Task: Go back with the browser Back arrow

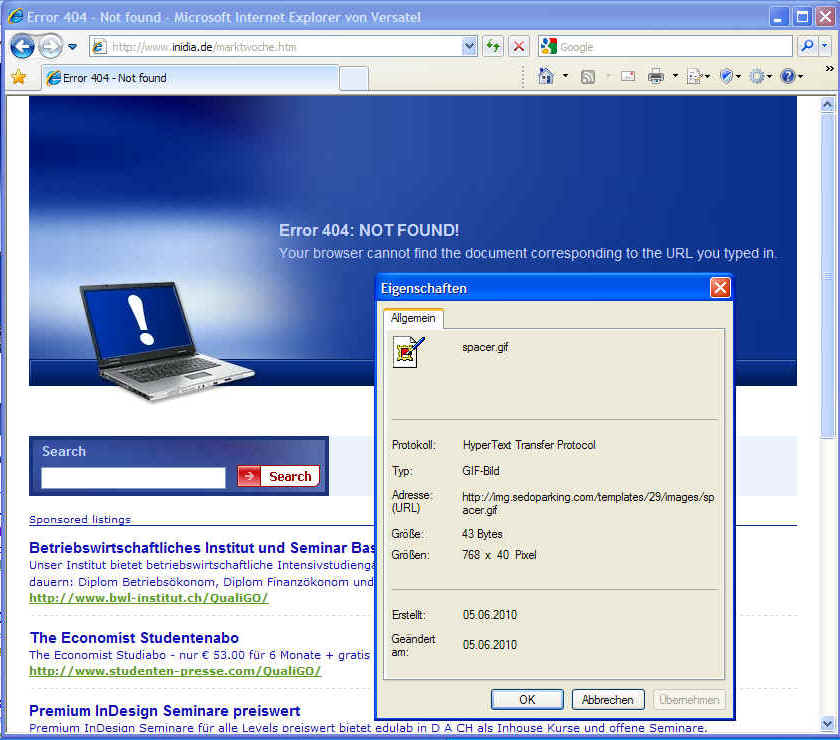Action: point(22,47)
